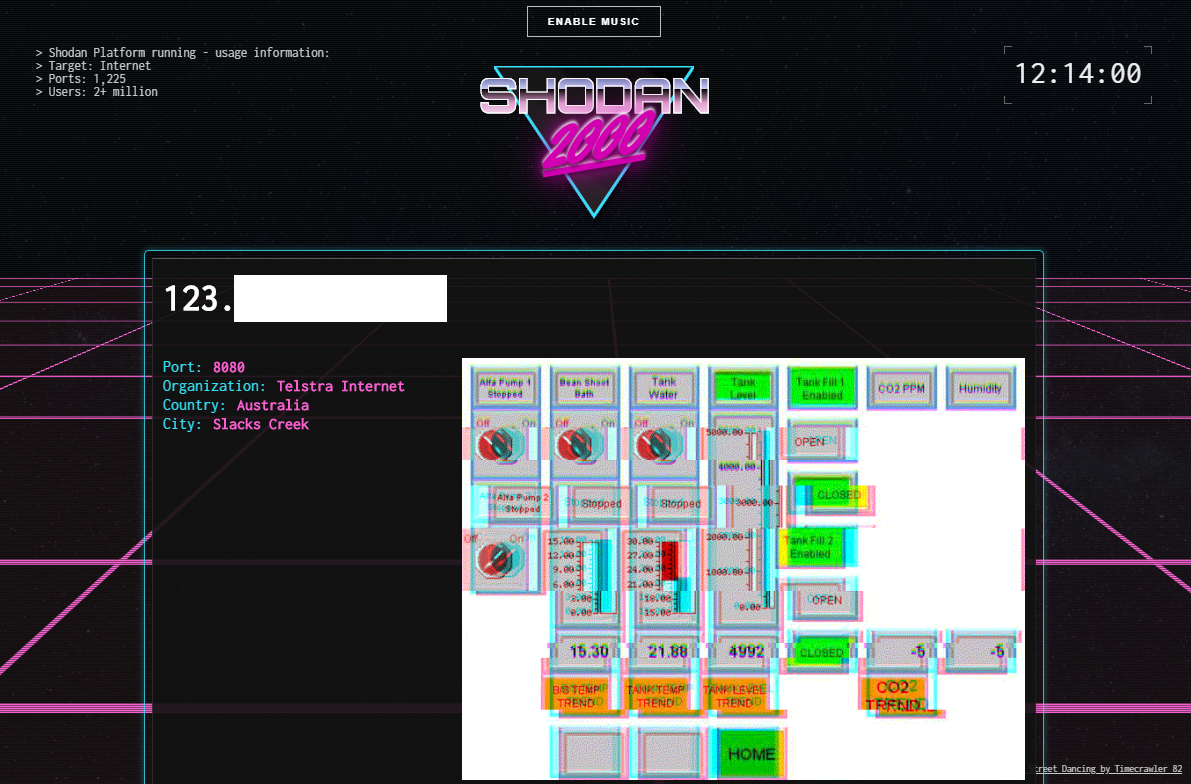Toggle the Tank Water rotary switch
Viewport: 1191px width, 784px height.
click(658, 445)
